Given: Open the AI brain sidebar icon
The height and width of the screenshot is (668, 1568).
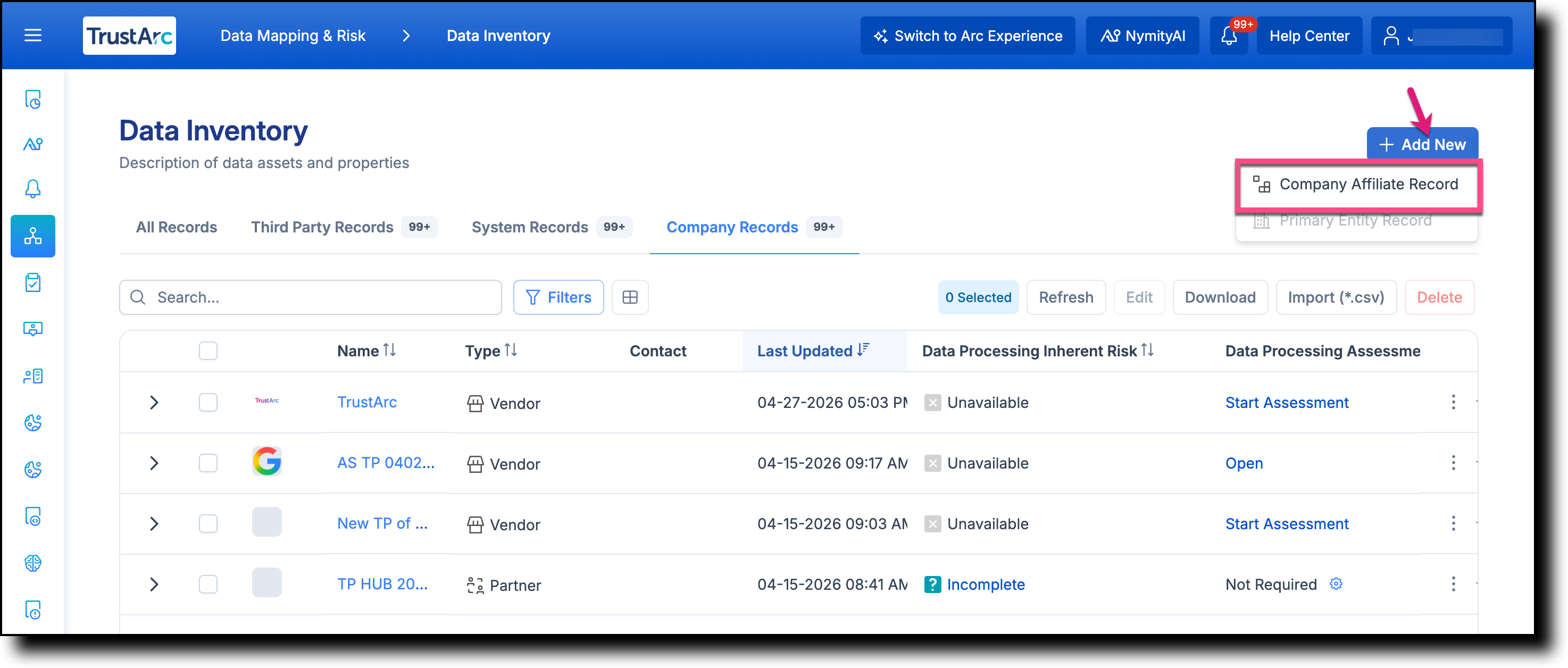Looking at the screenshot, I should pyautogui.click(x=33, y=563).
